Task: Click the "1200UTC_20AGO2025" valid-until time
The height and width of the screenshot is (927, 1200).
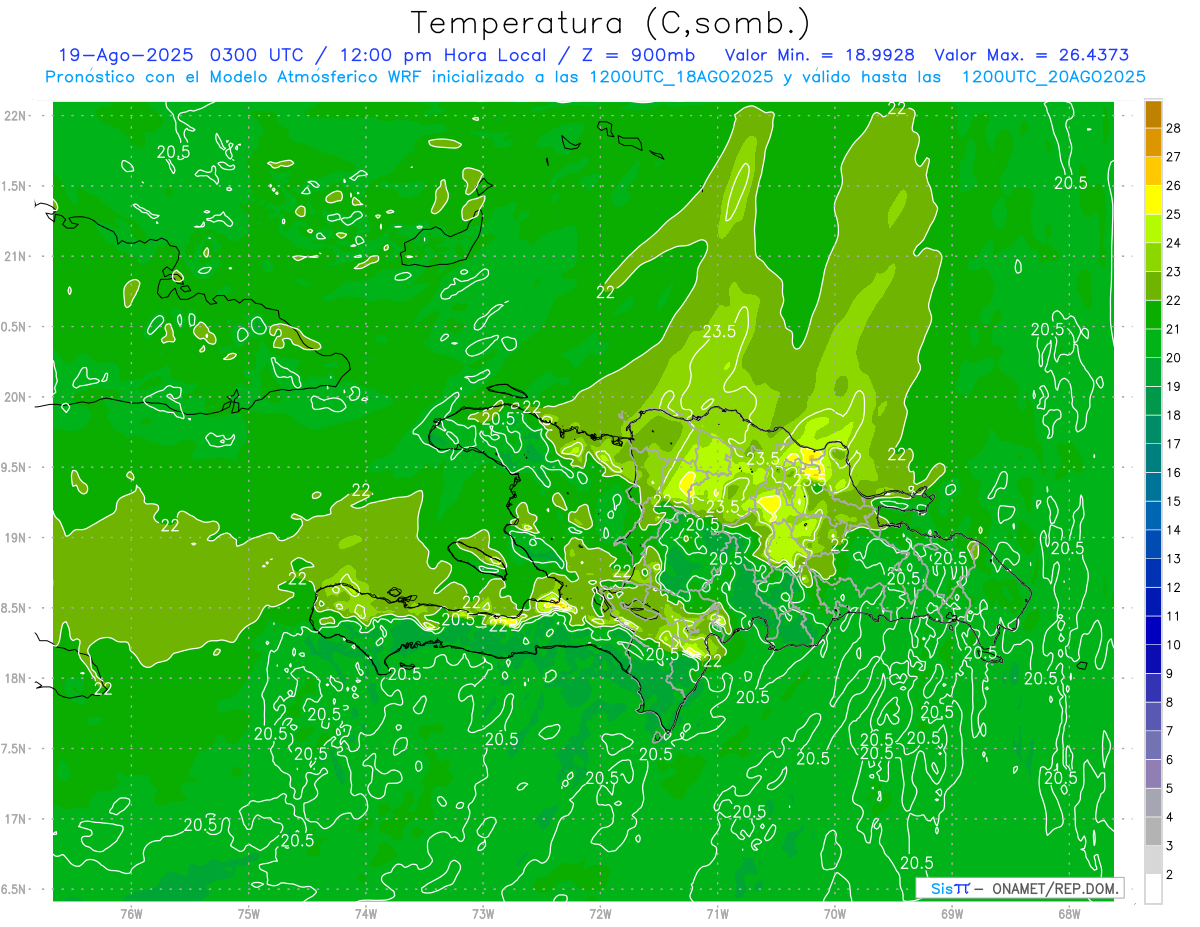Action: (1053, 77)
